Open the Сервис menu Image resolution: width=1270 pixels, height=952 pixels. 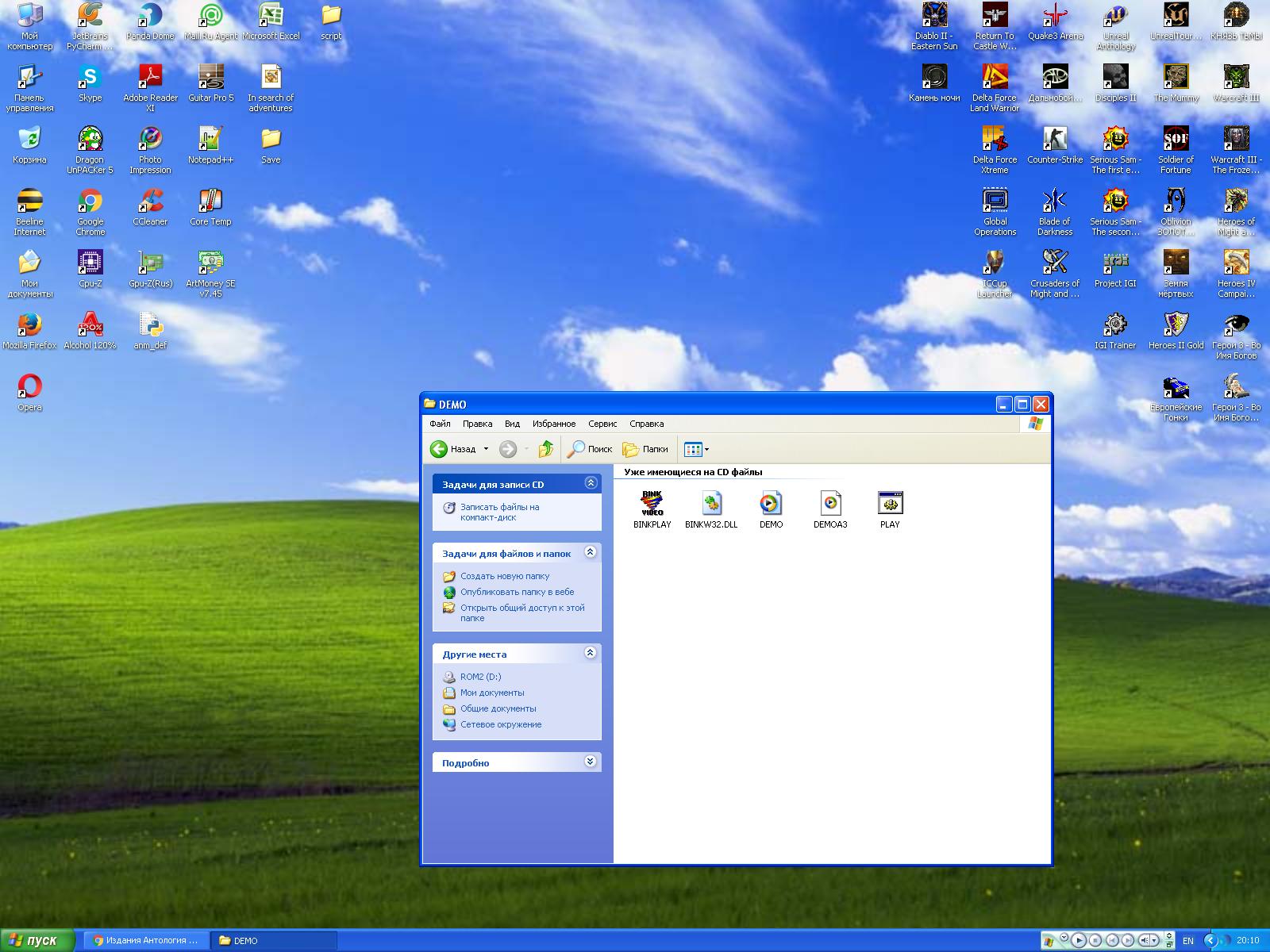602,424
